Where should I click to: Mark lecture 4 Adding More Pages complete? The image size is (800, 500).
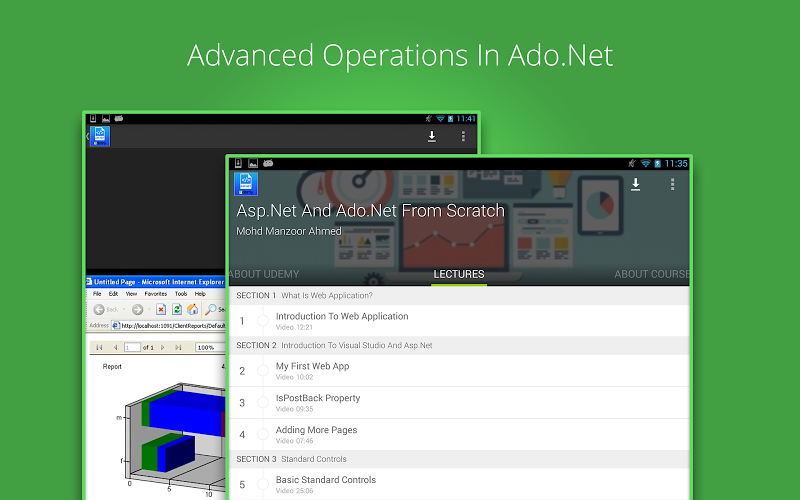(263, 434)
